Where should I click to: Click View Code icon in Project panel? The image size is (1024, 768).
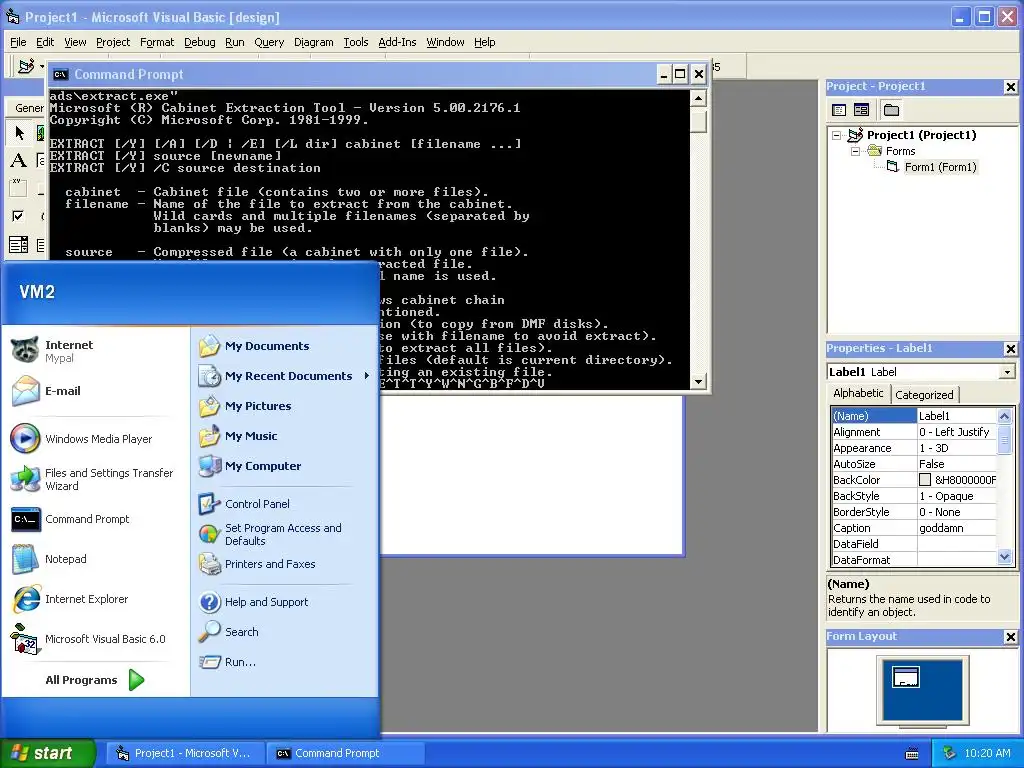839,110
